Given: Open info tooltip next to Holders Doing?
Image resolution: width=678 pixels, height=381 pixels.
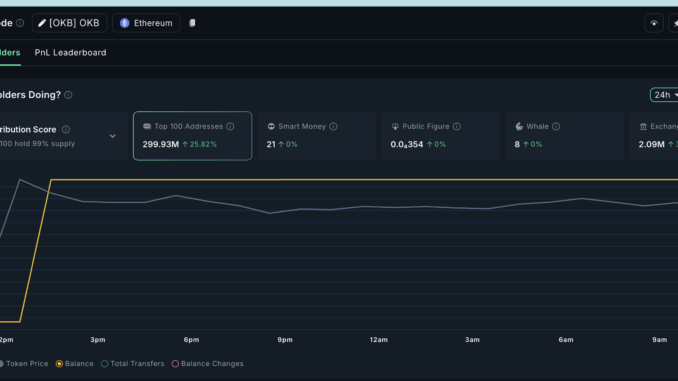Looking at the screenshot, I should [68, 95].
